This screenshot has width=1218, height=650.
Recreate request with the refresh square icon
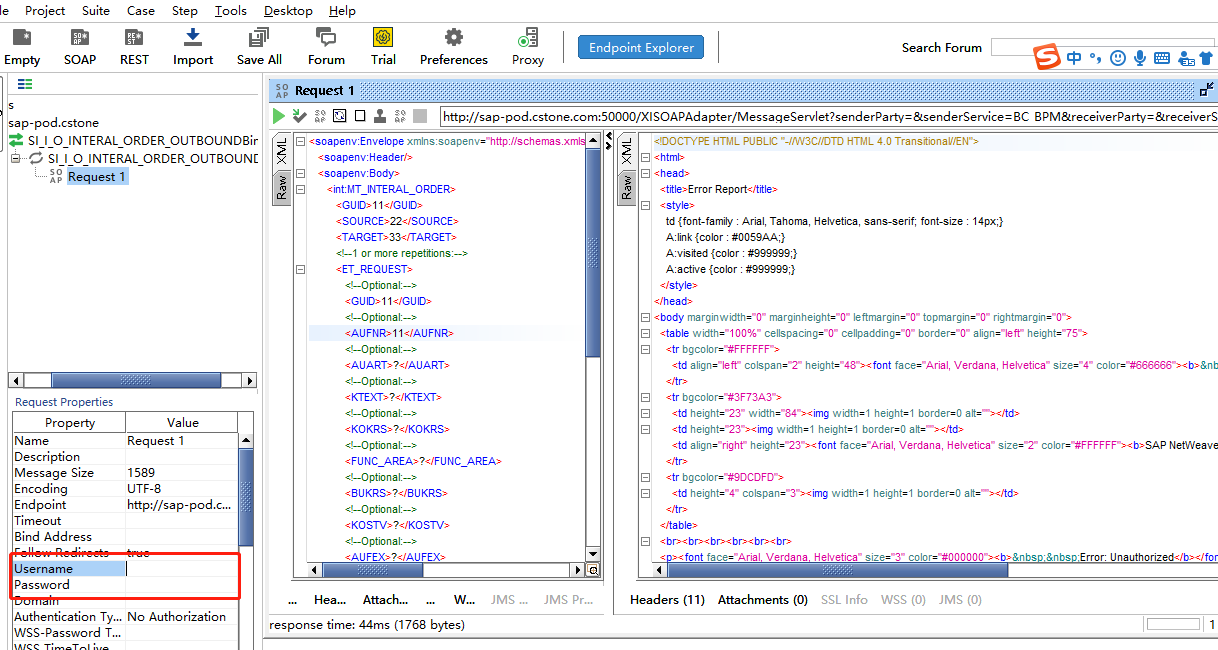[340, 116]
